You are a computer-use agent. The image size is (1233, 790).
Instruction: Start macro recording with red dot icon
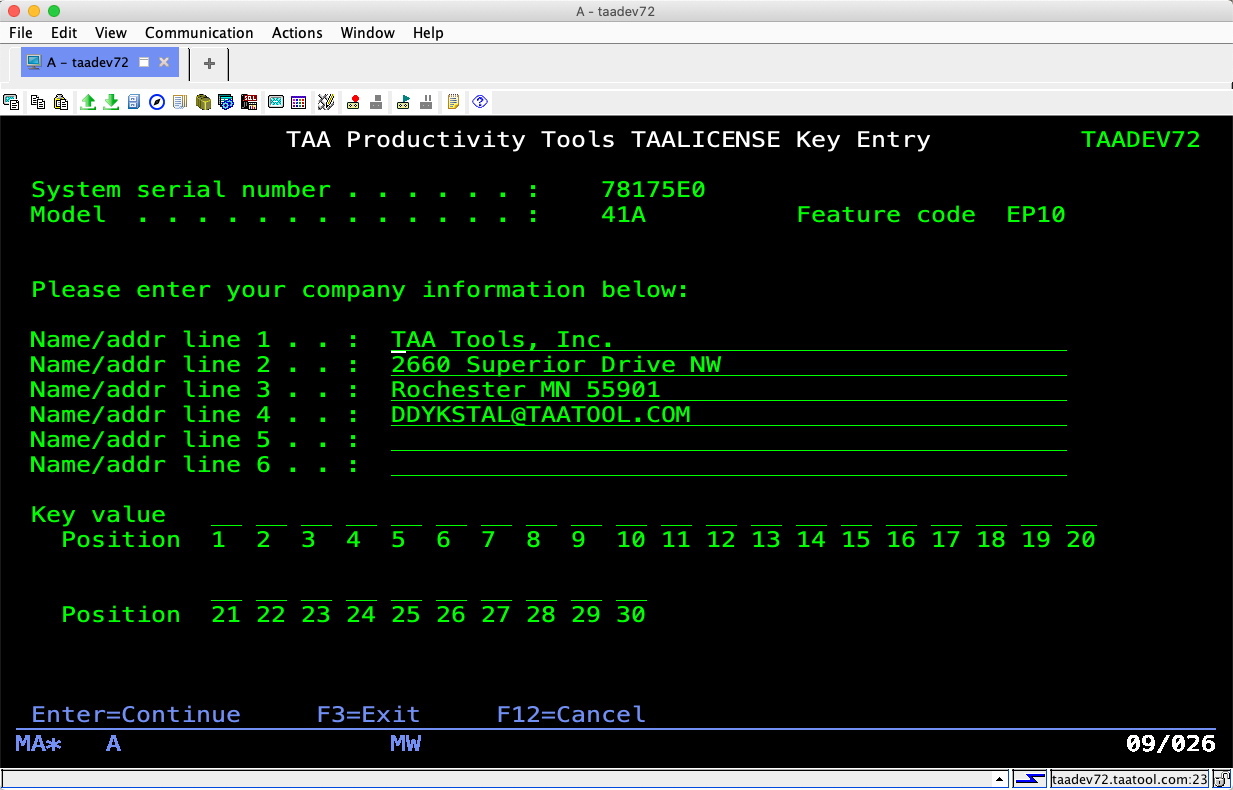pos(353,102)
